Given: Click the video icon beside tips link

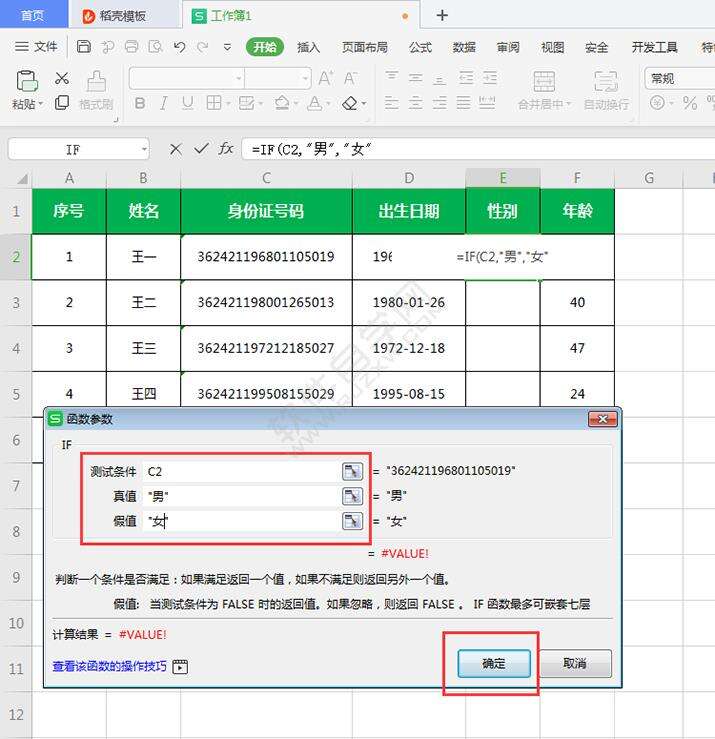Looking at the screenshot, I should 180,666.
